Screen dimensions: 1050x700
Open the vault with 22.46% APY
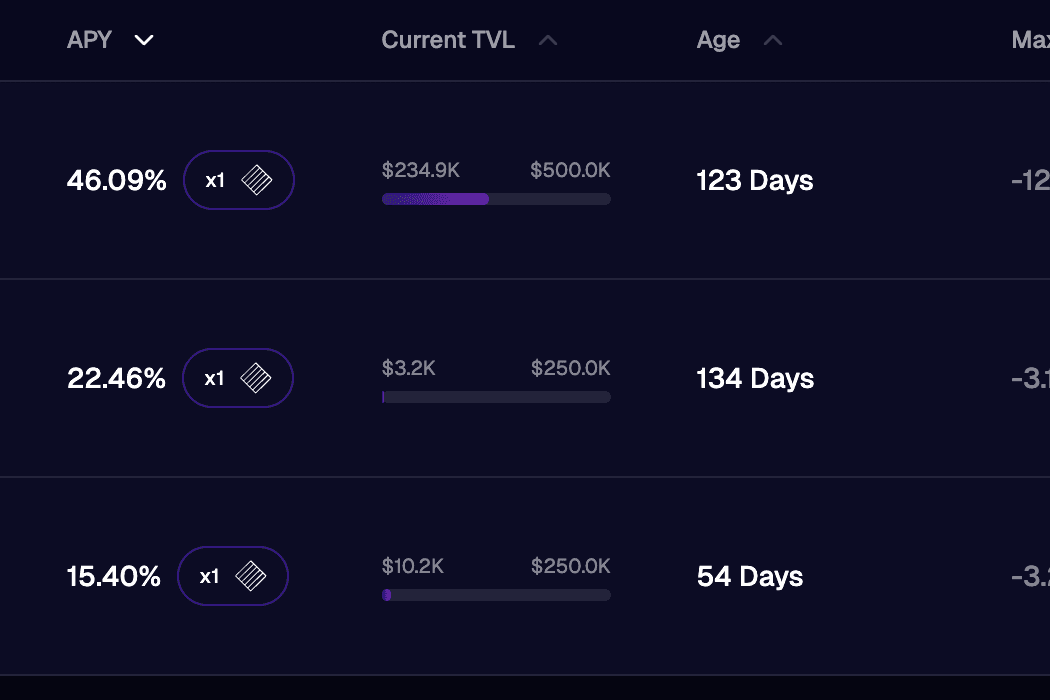point(116,379)
